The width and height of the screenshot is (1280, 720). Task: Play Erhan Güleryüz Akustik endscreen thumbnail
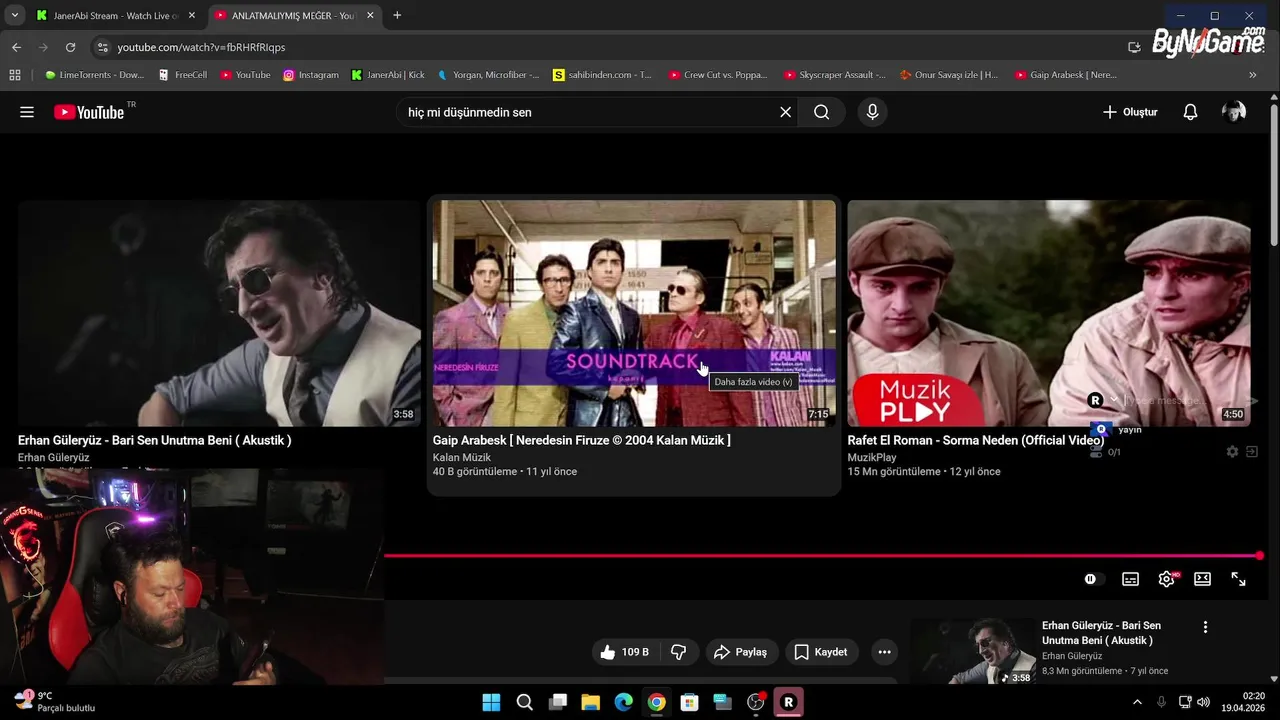[219, 313]
